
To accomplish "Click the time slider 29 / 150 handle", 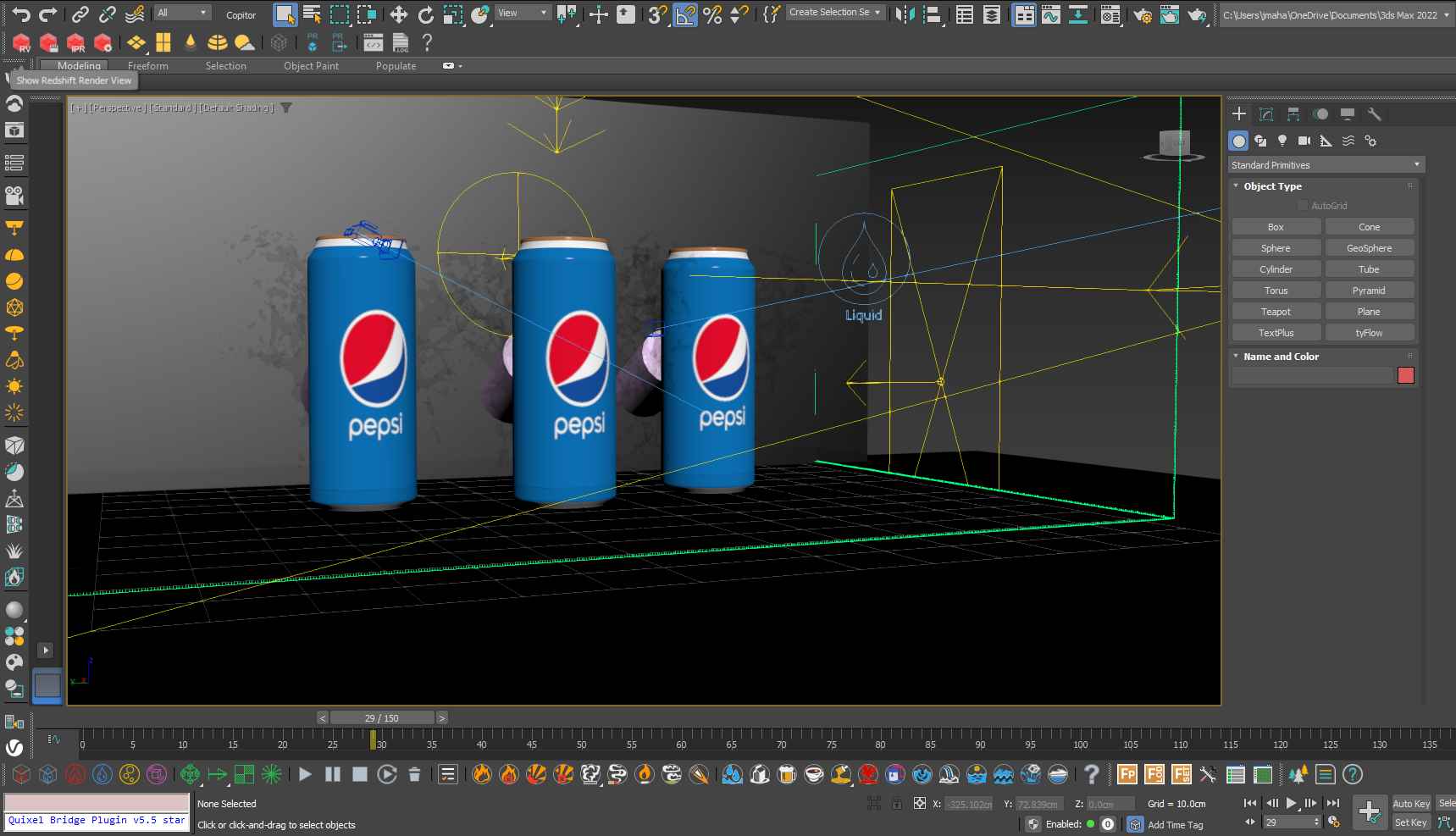I will click(382, 718).
